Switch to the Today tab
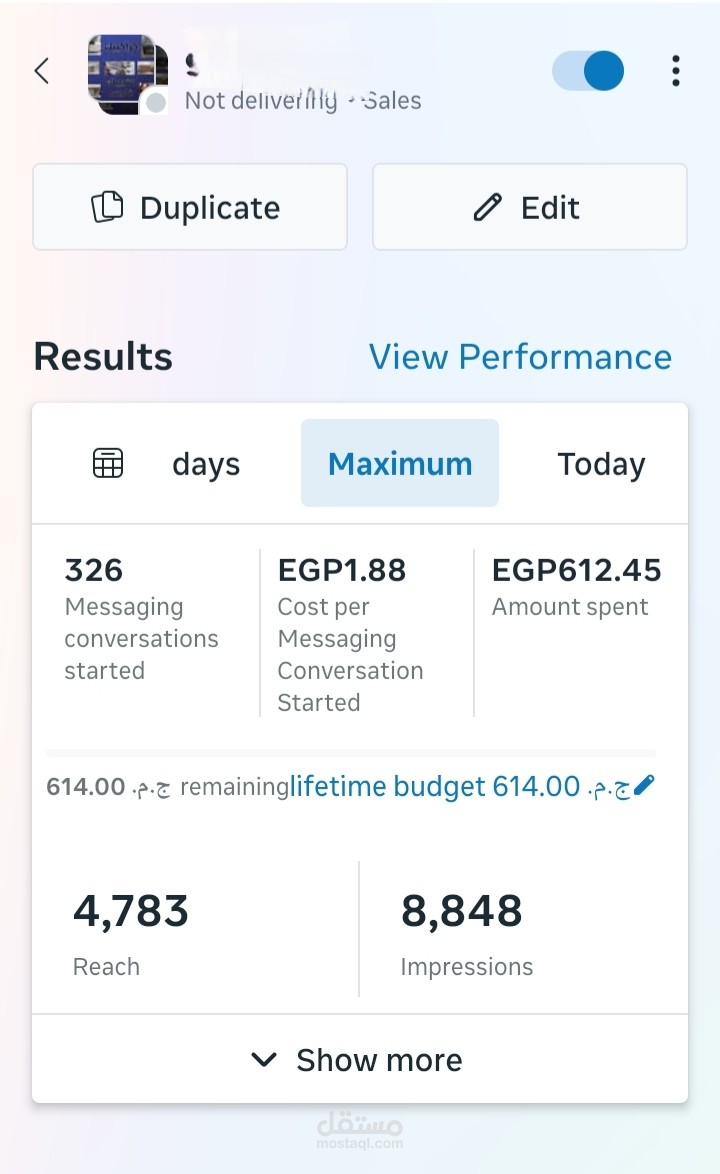 601,464
